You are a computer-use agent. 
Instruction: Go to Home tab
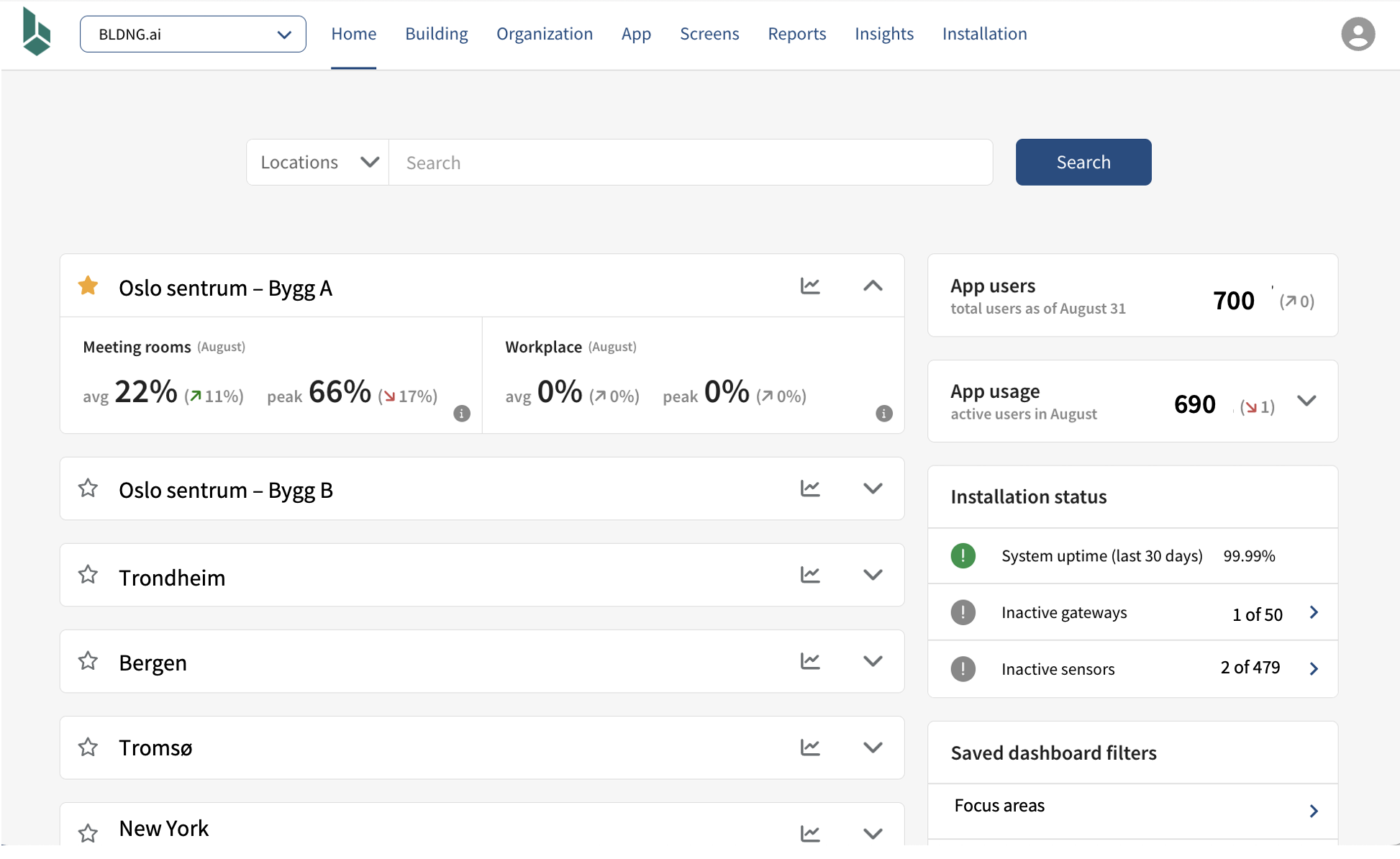tap(353, 34)
